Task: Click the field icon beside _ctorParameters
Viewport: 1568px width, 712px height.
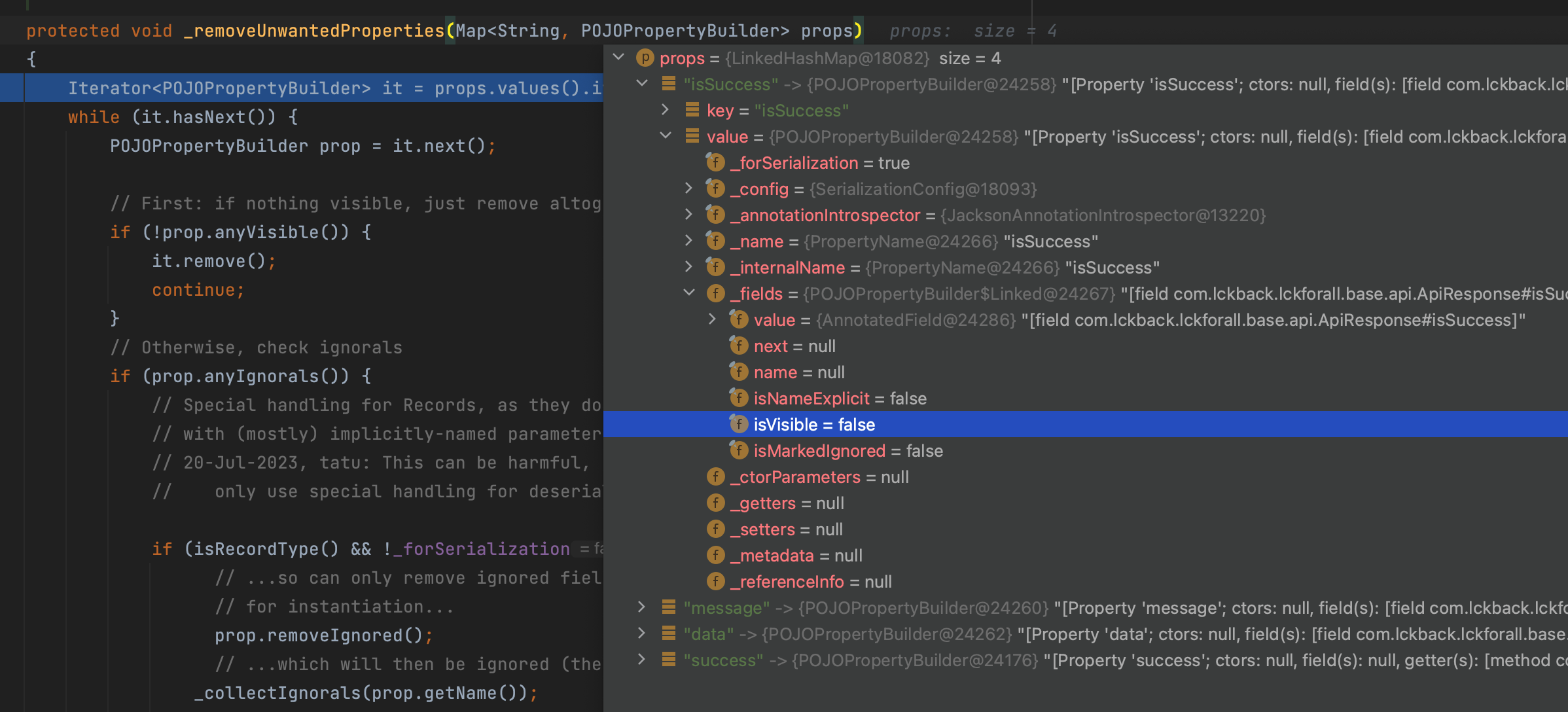Action: [715, 477]
